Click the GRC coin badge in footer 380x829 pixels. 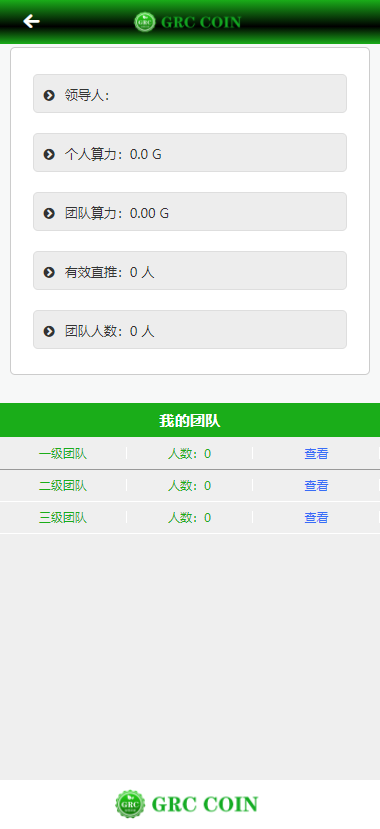pyautogui.click(x=131, y=804)
